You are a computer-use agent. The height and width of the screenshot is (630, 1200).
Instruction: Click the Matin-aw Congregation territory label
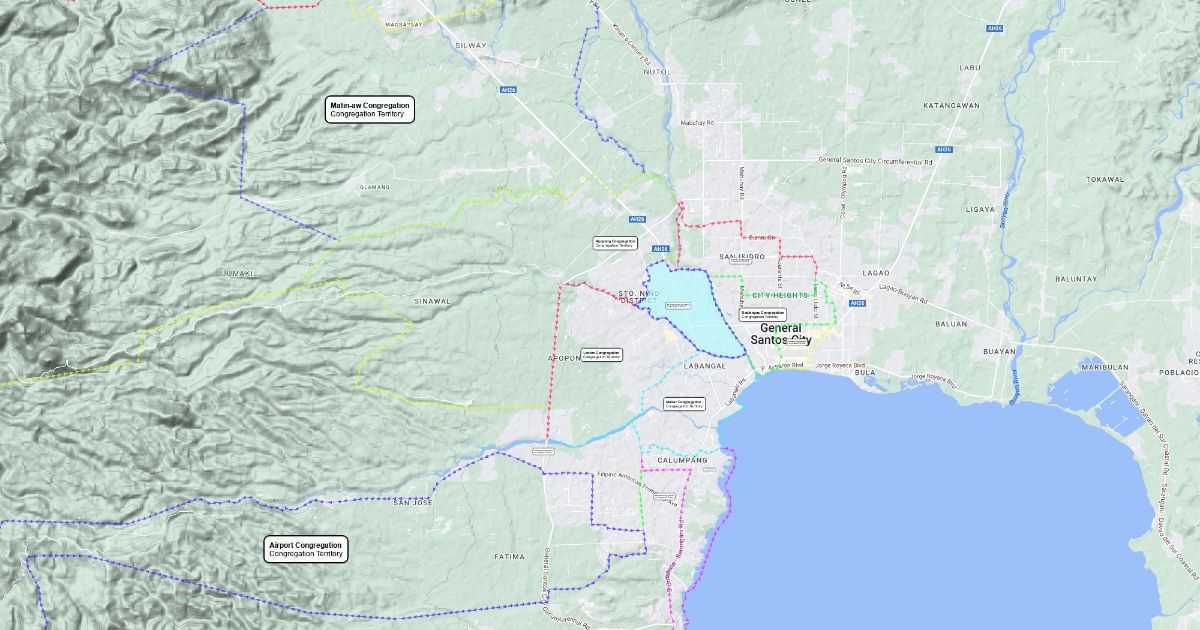click(x=370, y=109)
